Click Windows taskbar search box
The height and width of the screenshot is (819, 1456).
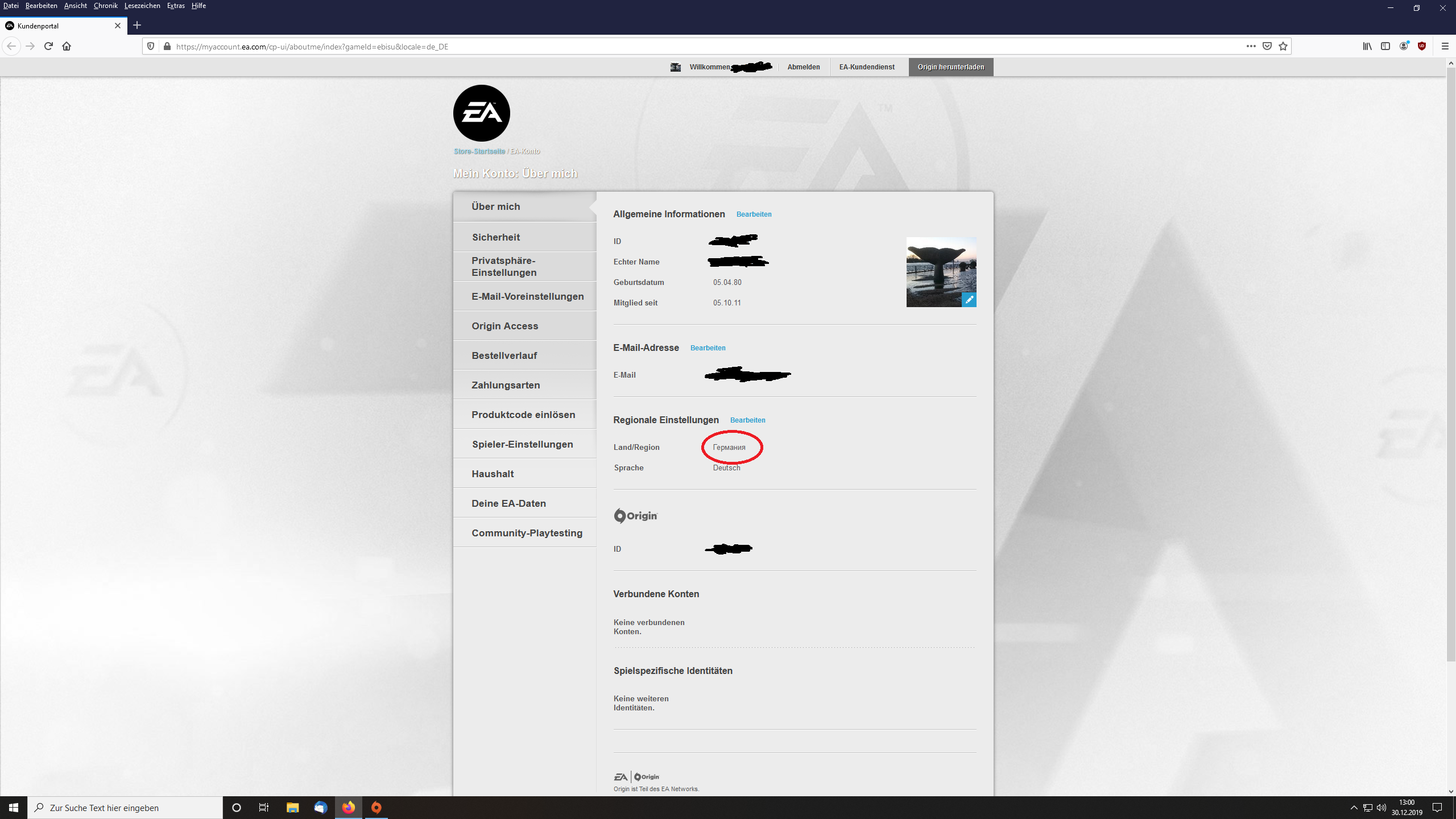[125, 808]
